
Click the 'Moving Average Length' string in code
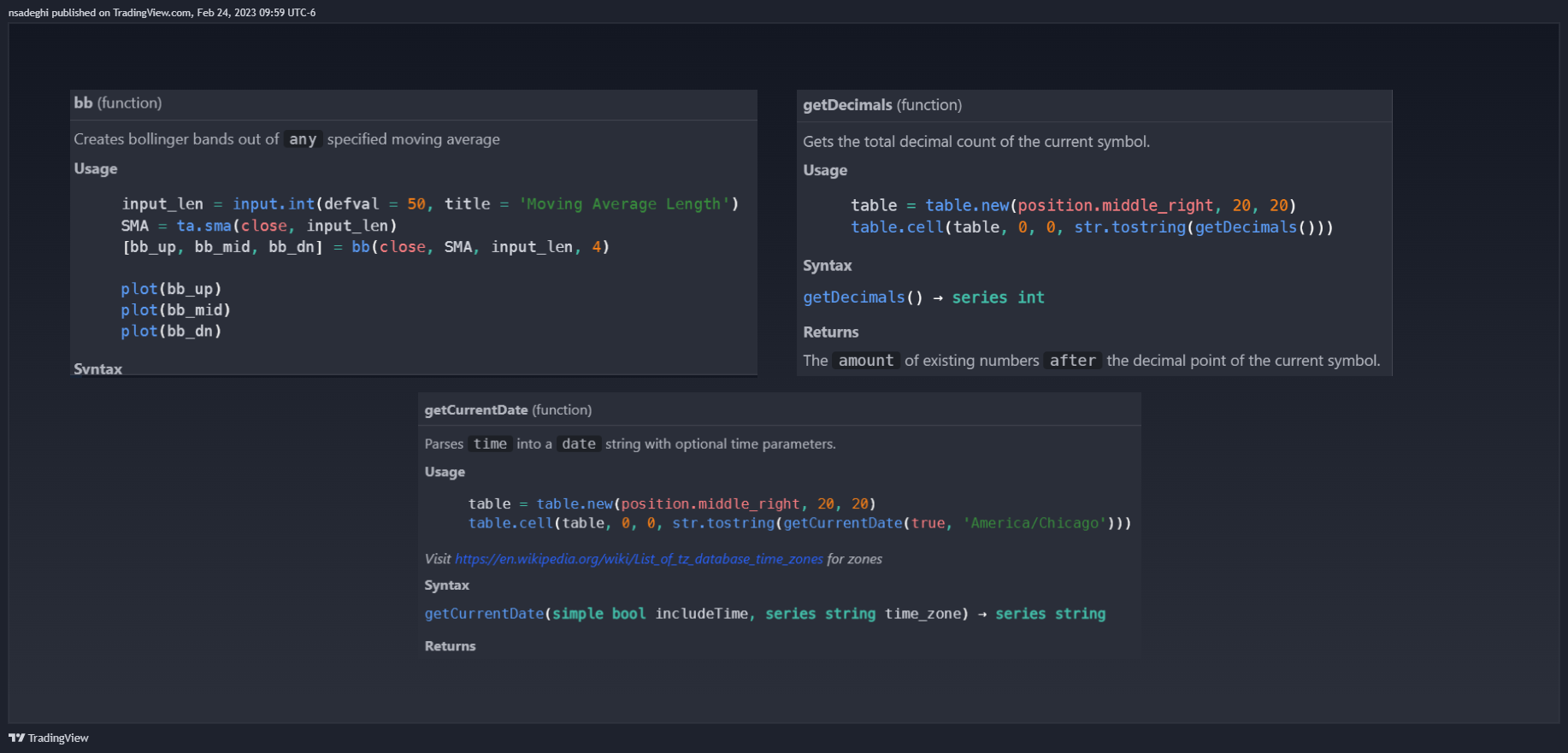(x=624, y=204)
